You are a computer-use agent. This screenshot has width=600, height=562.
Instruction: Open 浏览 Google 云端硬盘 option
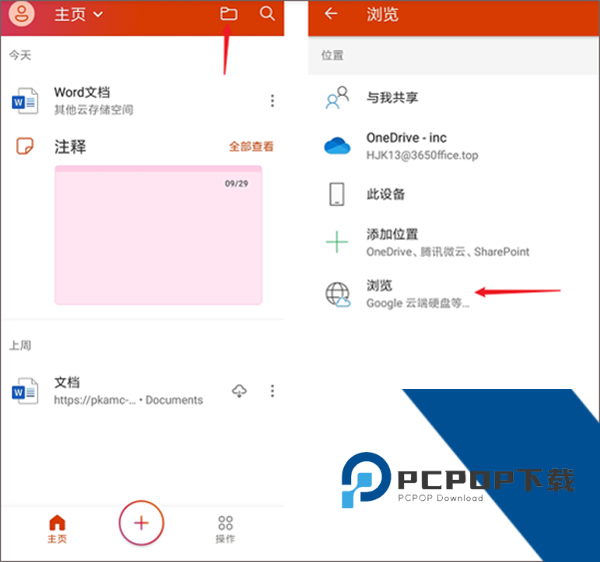(x=453, y=294)
